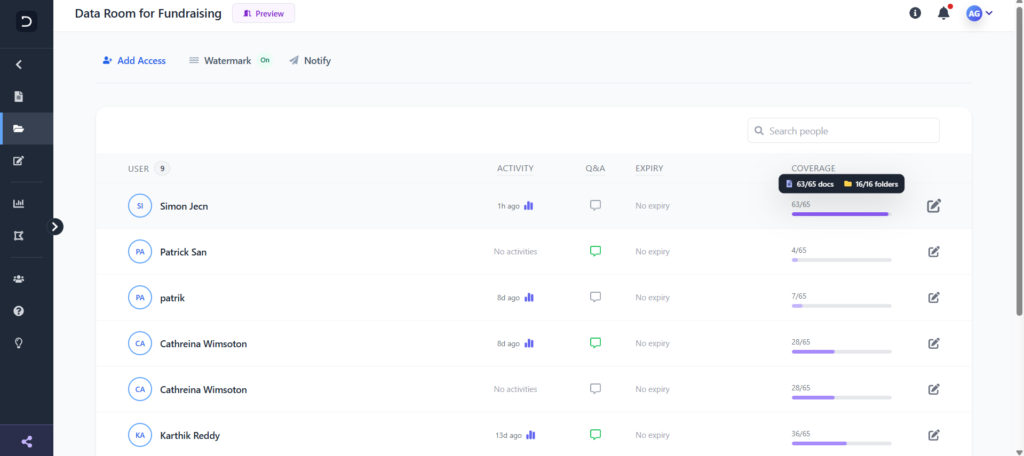Open the edit/sign icon in the sidebar

coord(19,161)
